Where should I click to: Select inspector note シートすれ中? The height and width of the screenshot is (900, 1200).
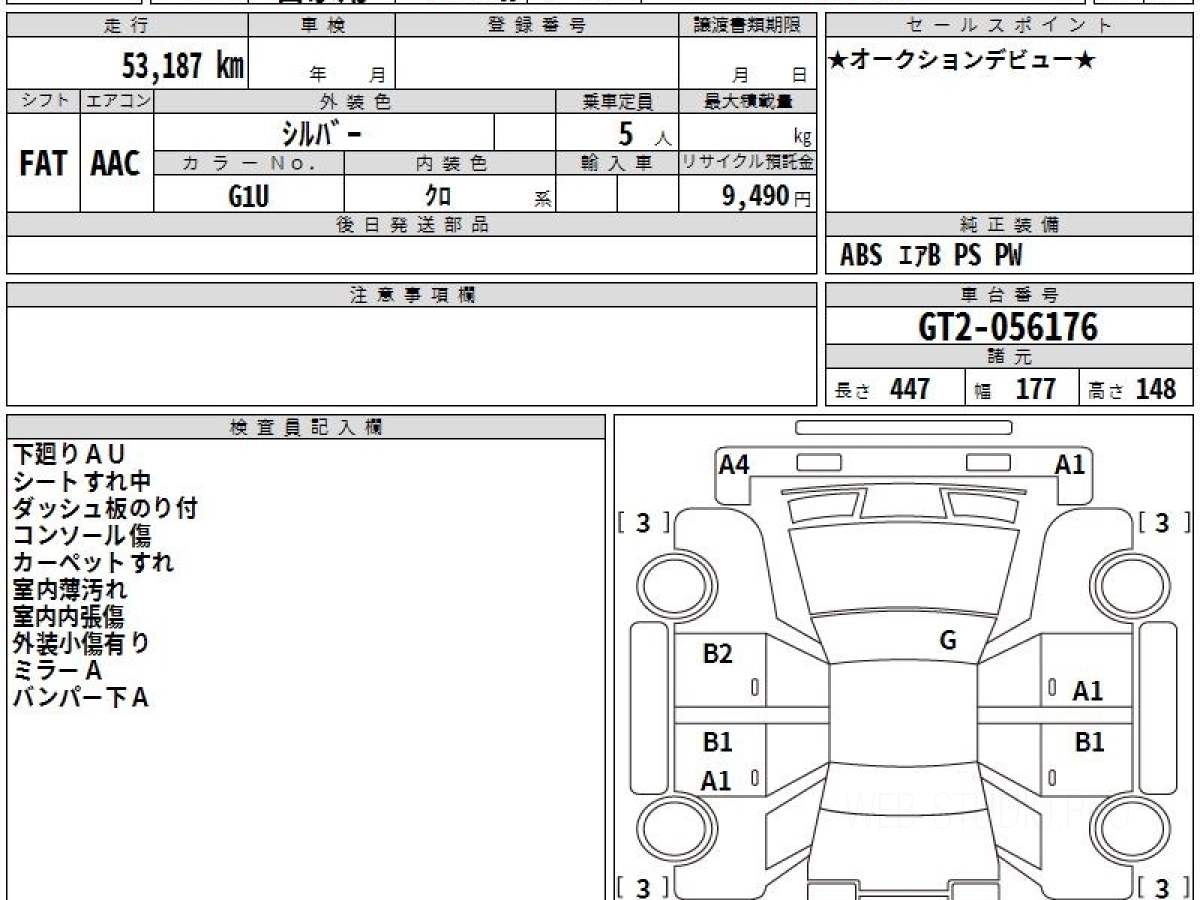pyautogui.click(x=82, y=481)
